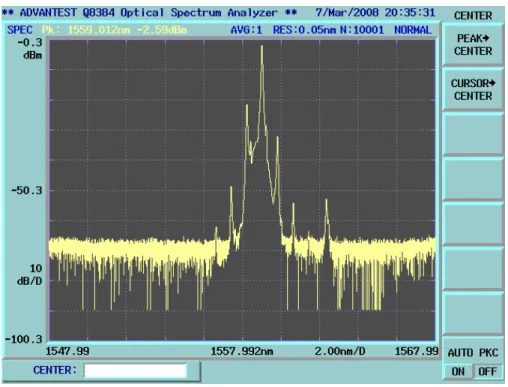Click the CENTER input field
This screenshot has width=508, height=387.
135,371
